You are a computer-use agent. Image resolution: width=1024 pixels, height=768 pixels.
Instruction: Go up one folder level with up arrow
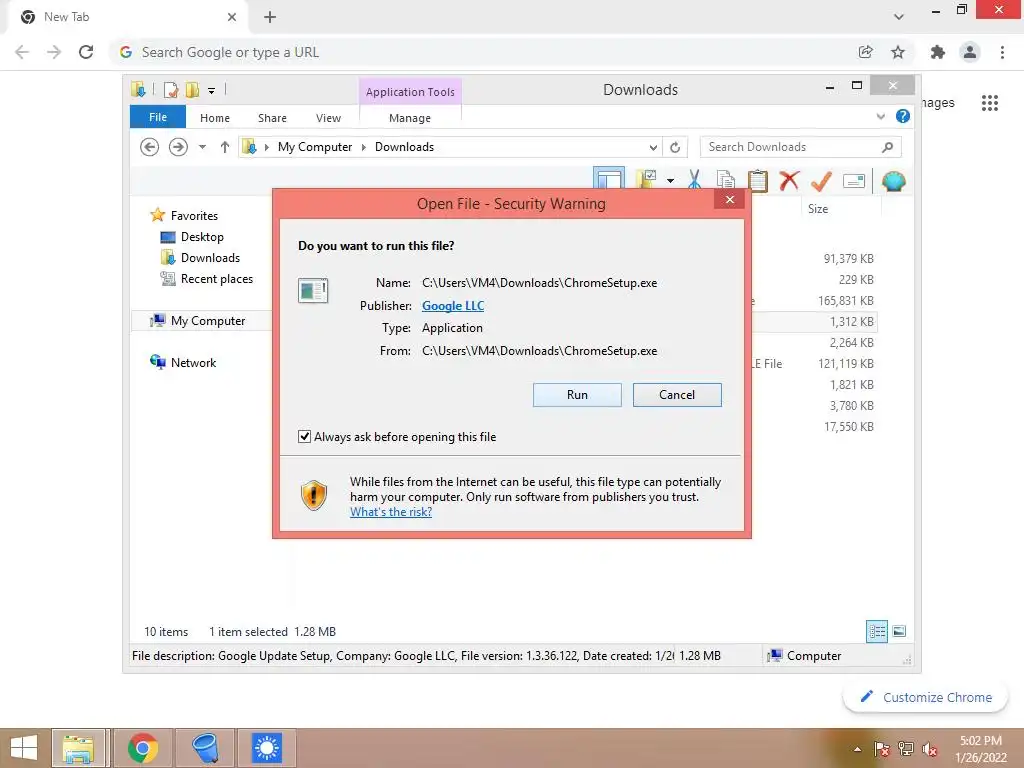tap(225, 147)
